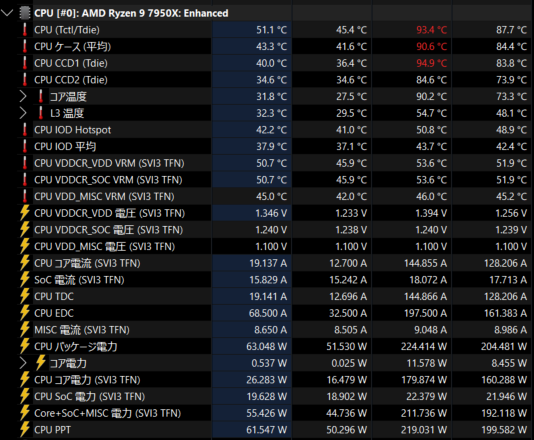Click the red 94.9 °C maximum value
534x440 pixels.
(431, 63)
